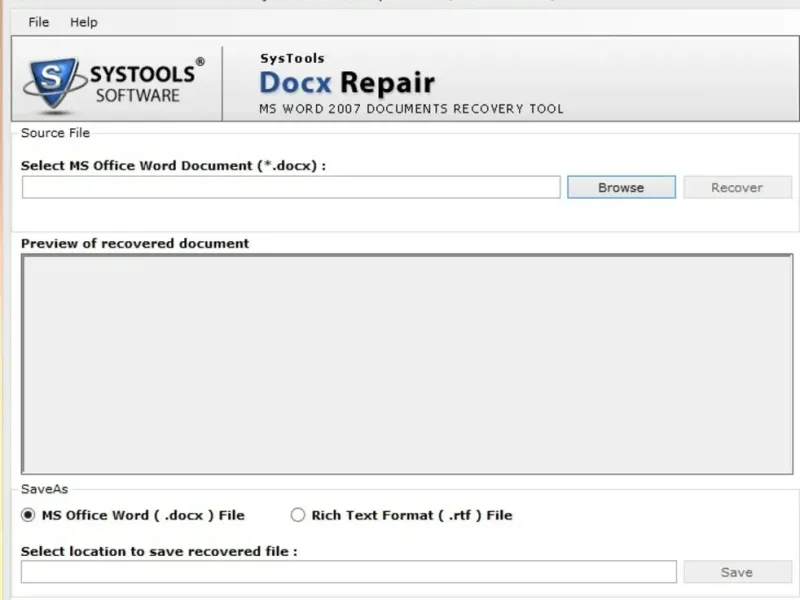Click the Save button
The image size is (800, 600).
(737, 572)
